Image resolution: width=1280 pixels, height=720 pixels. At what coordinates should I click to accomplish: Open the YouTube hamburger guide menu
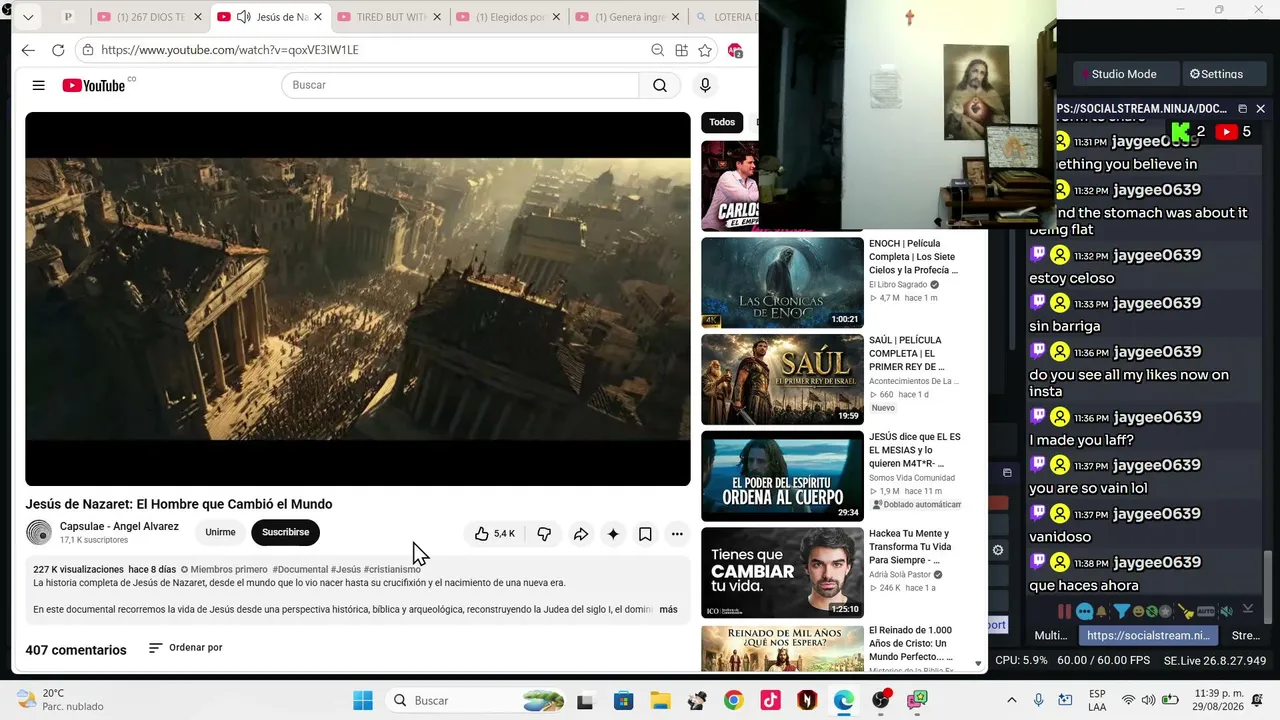point(38,85)
